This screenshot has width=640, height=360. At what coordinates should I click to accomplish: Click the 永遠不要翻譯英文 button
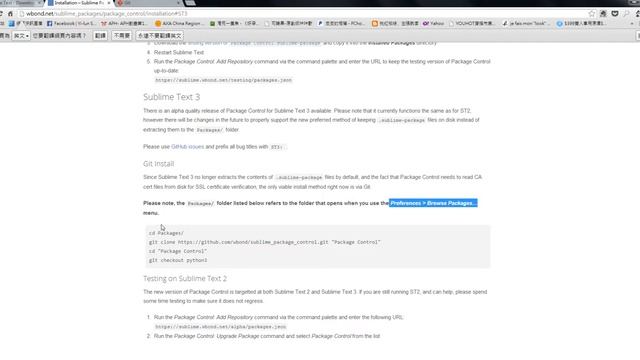click(x=160, y=36)
